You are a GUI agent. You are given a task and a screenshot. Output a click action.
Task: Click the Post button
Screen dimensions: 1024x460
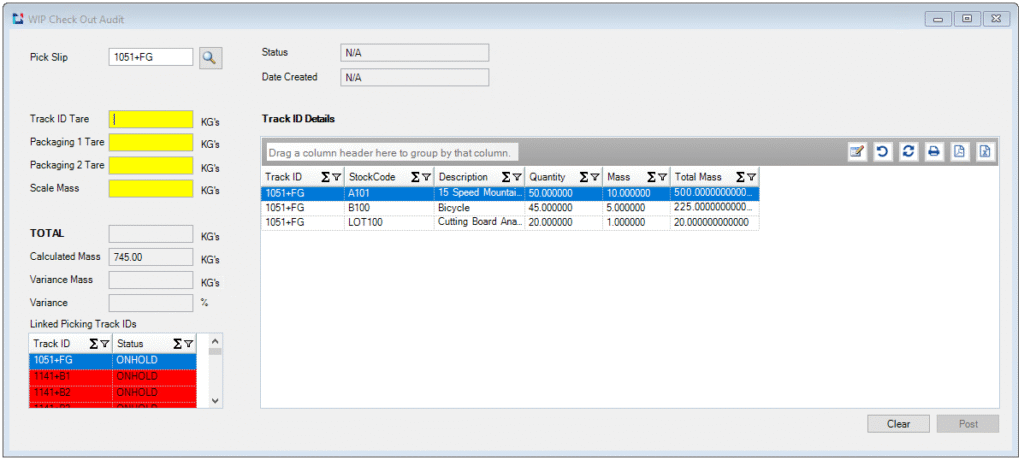pos(968,424)
